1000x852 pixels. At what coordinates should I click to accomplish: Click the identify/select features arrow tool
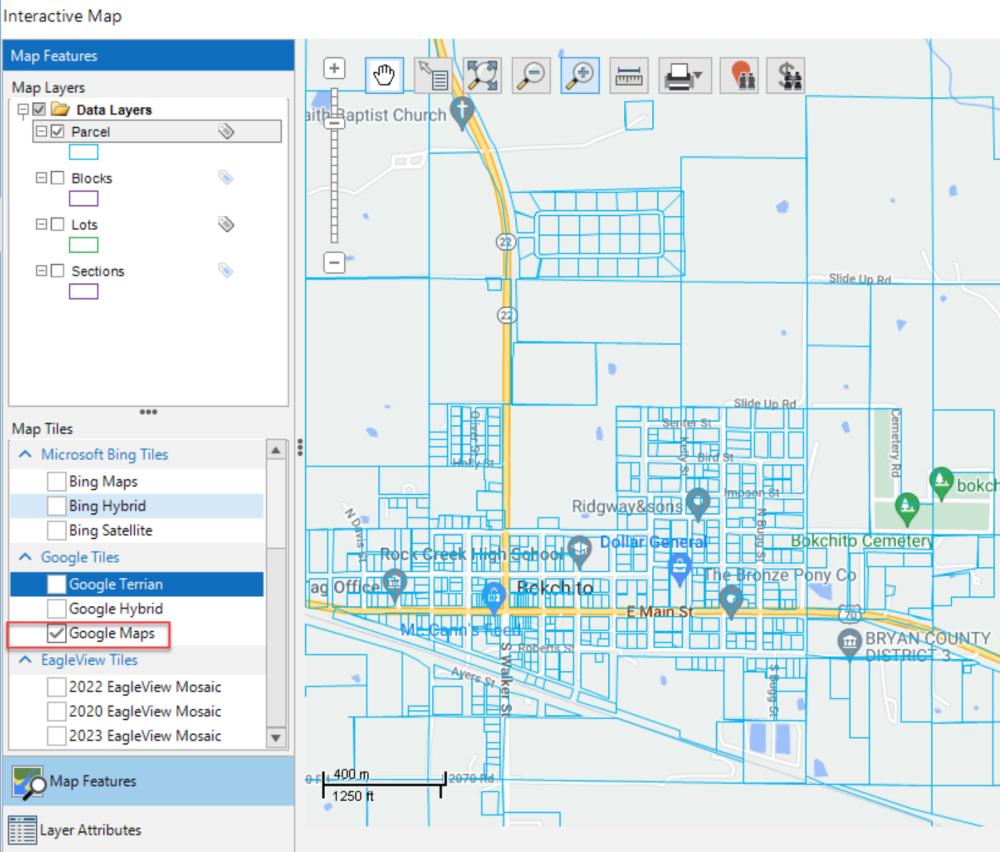pos(432,76)
